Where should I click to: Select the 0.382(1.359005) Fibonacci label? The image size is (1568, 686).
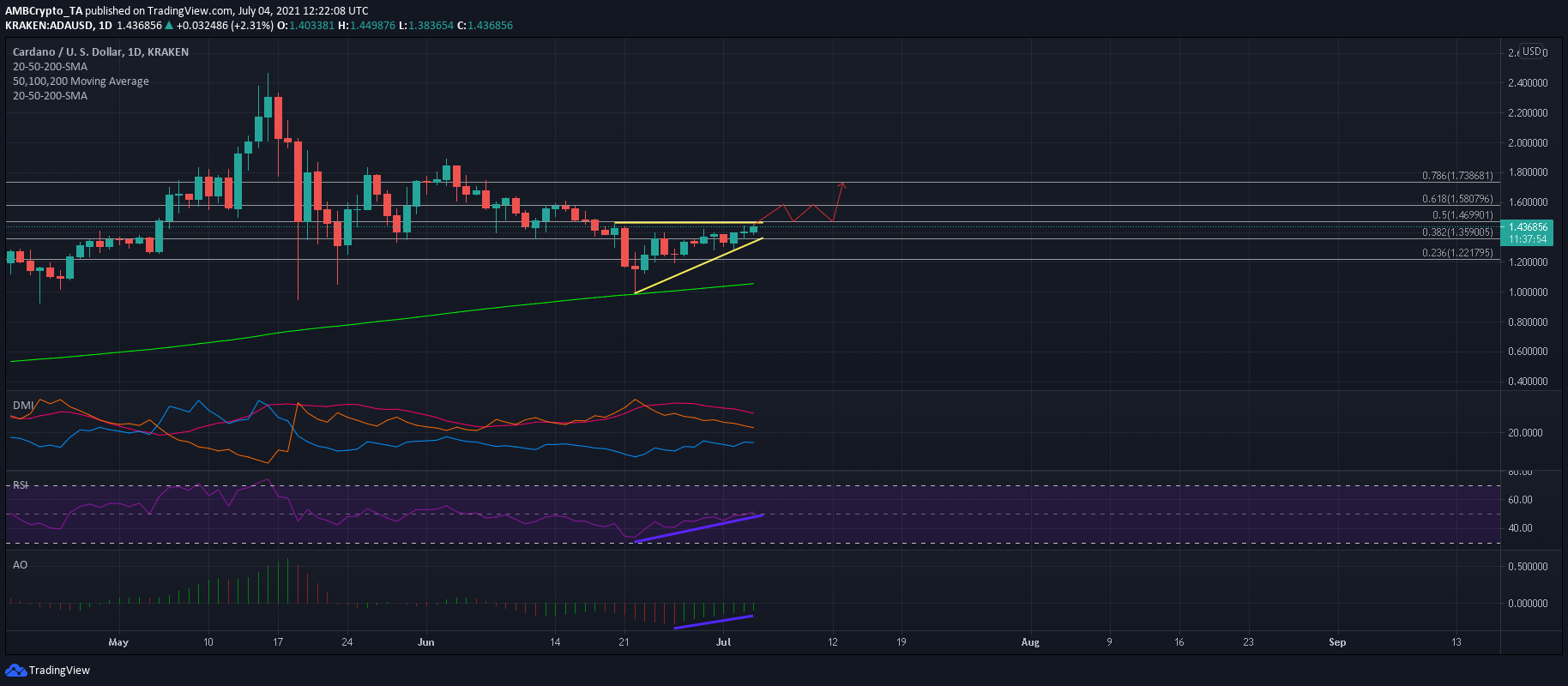click(x=1457, y=232)
